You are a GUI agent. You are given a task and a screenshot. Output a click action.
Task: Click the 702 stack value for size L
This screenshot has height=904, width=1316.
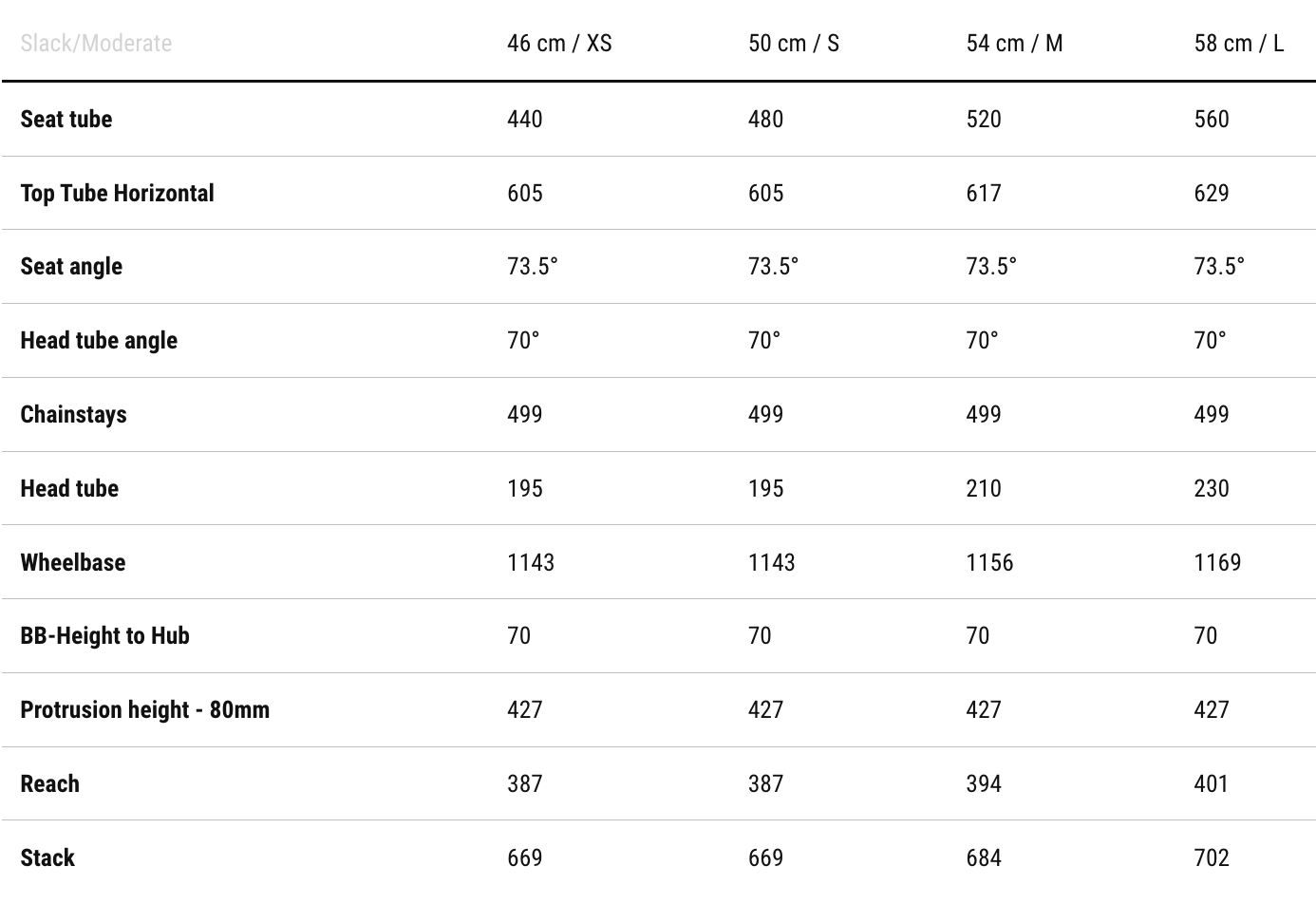pyautogui.click(x=1212, y=858)
